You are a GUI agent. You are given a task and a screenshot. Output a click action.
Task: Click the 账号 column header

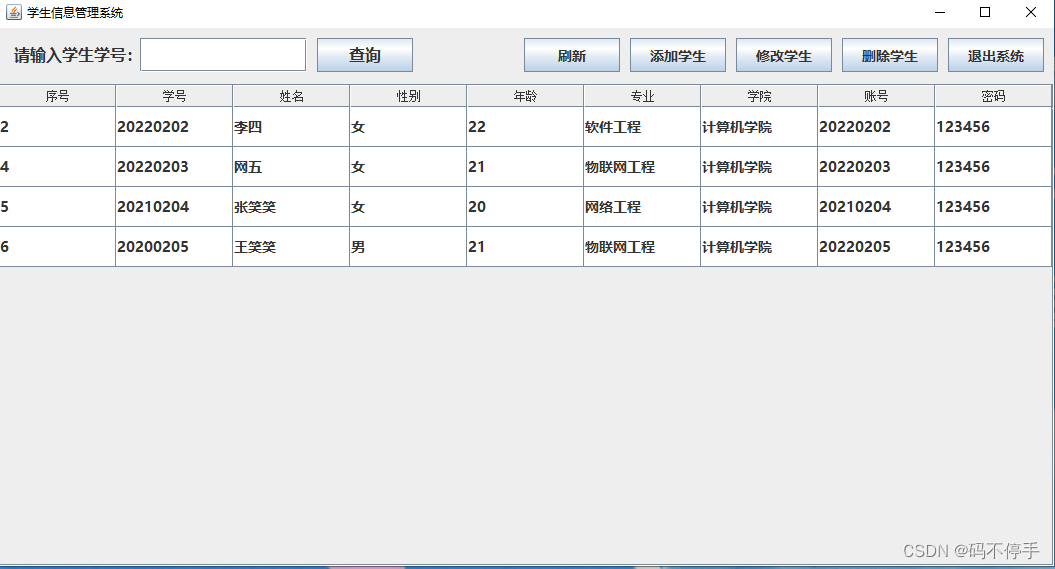coord(877,96)
